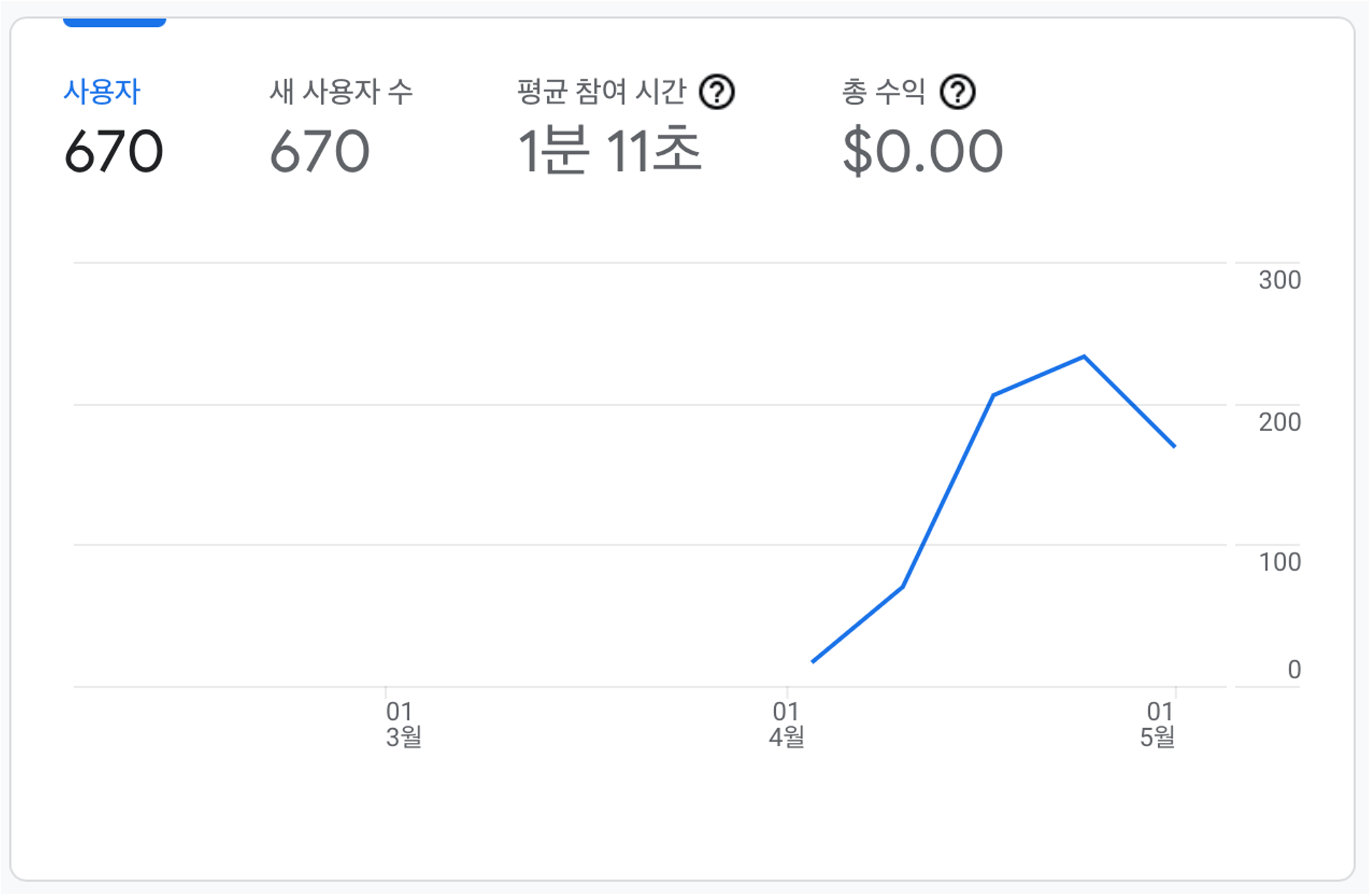This screenshot has width=1372, height=894.
Task: Click the 300 y-axis label
Action: (1279, 280)
